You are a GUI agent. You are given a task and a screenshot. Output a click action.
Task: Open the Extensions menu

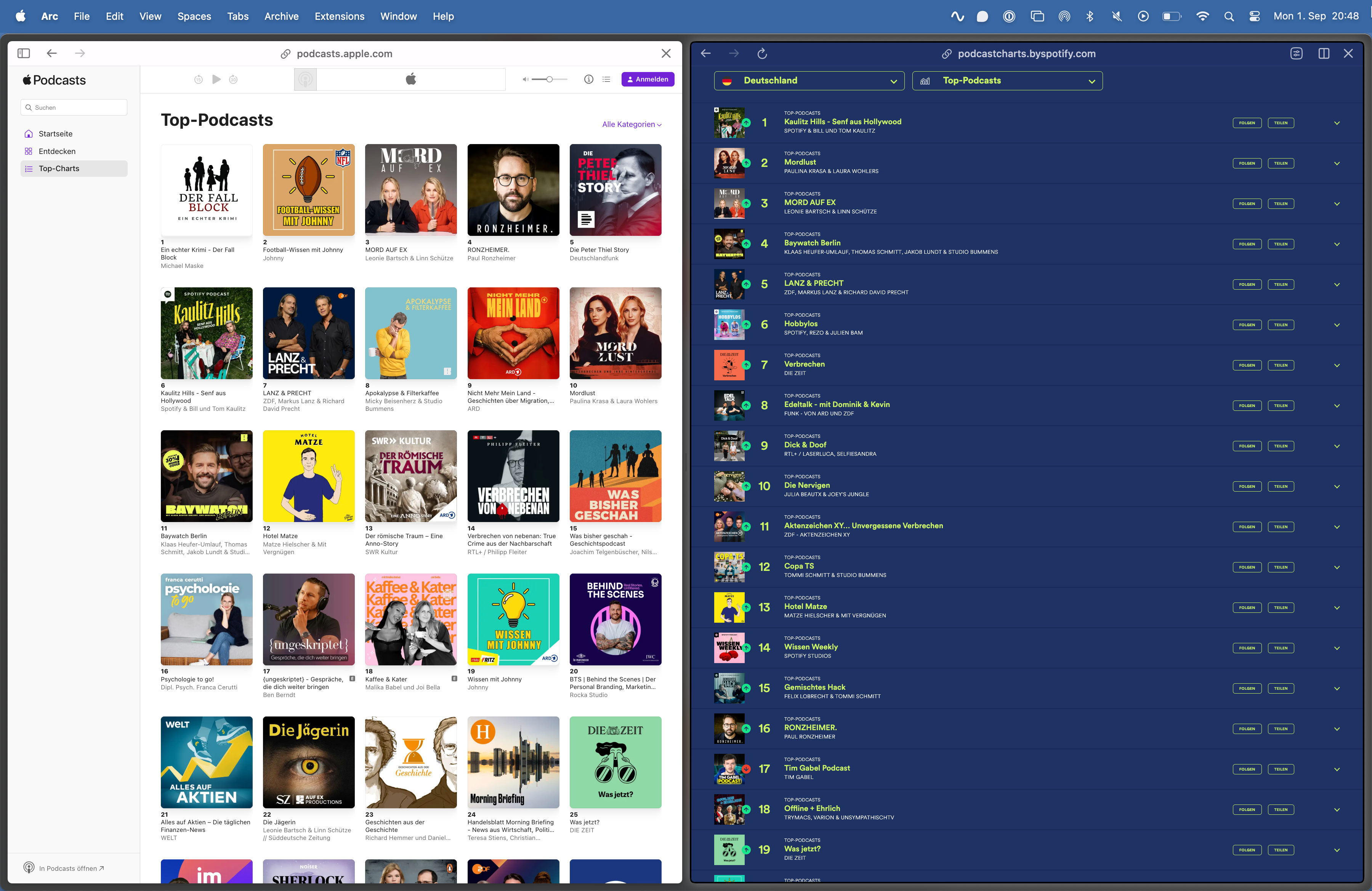coord(339,16)
